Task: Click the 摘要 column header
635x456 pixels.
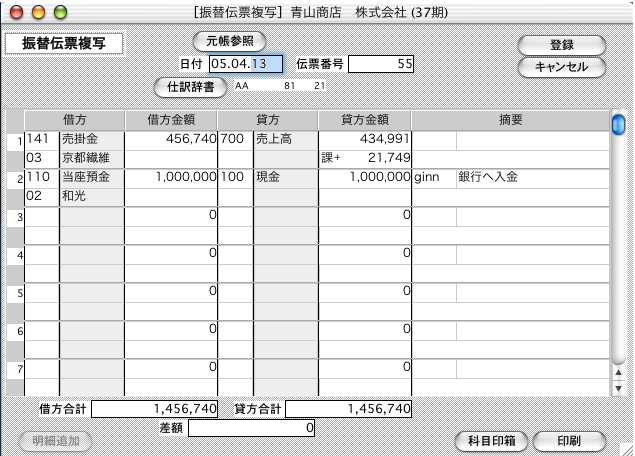Action: [x=517, y=120]
